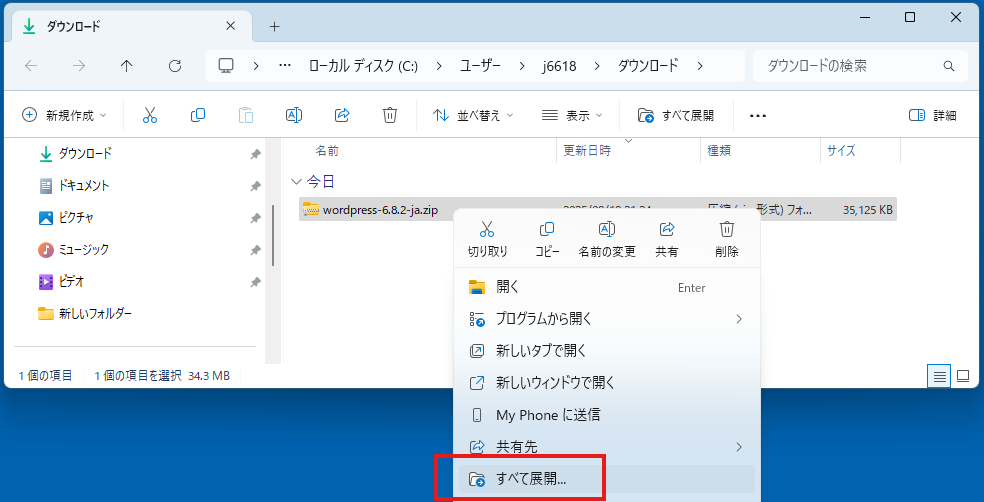Open the 新規作成 dropdown
The height and width of the screenshot is (502, 984).
64,115
